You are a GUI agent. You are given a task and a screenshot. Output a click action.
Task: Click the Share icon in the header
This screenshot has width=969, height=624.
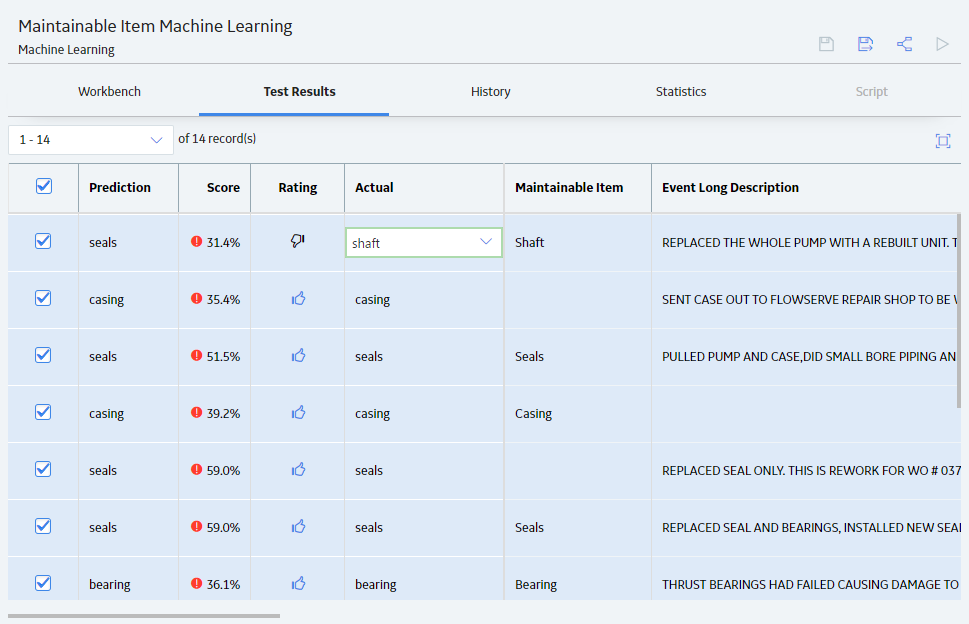(904, 44)
